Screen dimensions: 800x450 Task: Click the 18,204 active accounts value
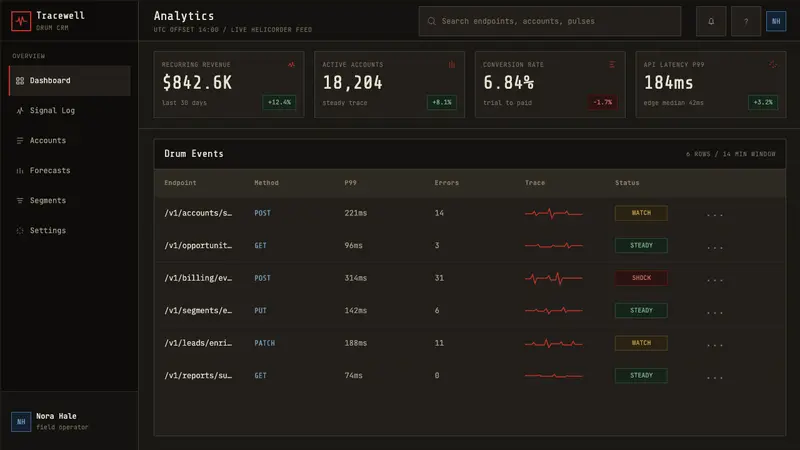tap(353, 83)
